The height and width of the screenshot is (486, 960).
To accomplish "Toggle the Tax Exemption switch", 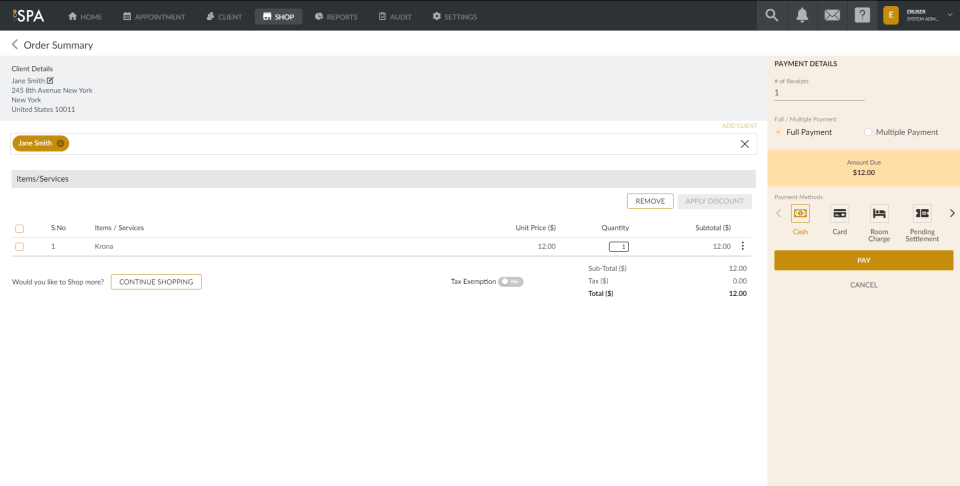I will click(511, 282).
